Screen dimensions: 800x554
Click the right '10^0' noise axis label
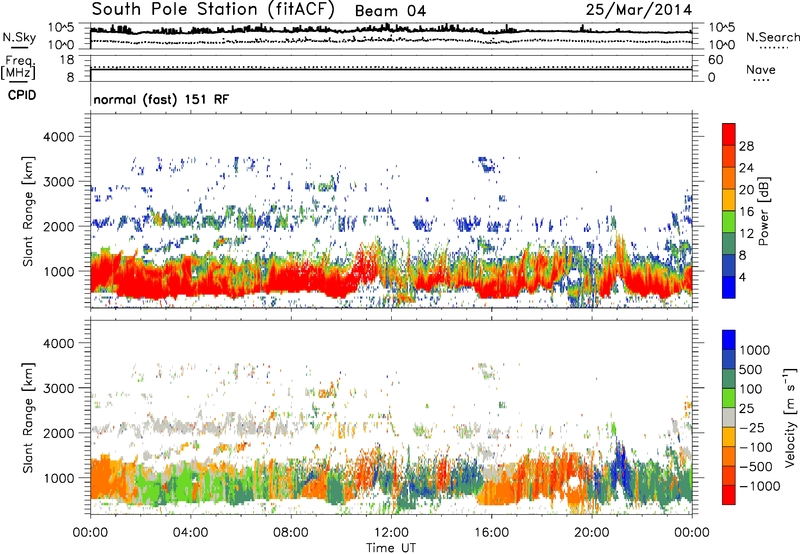[722, 45]
